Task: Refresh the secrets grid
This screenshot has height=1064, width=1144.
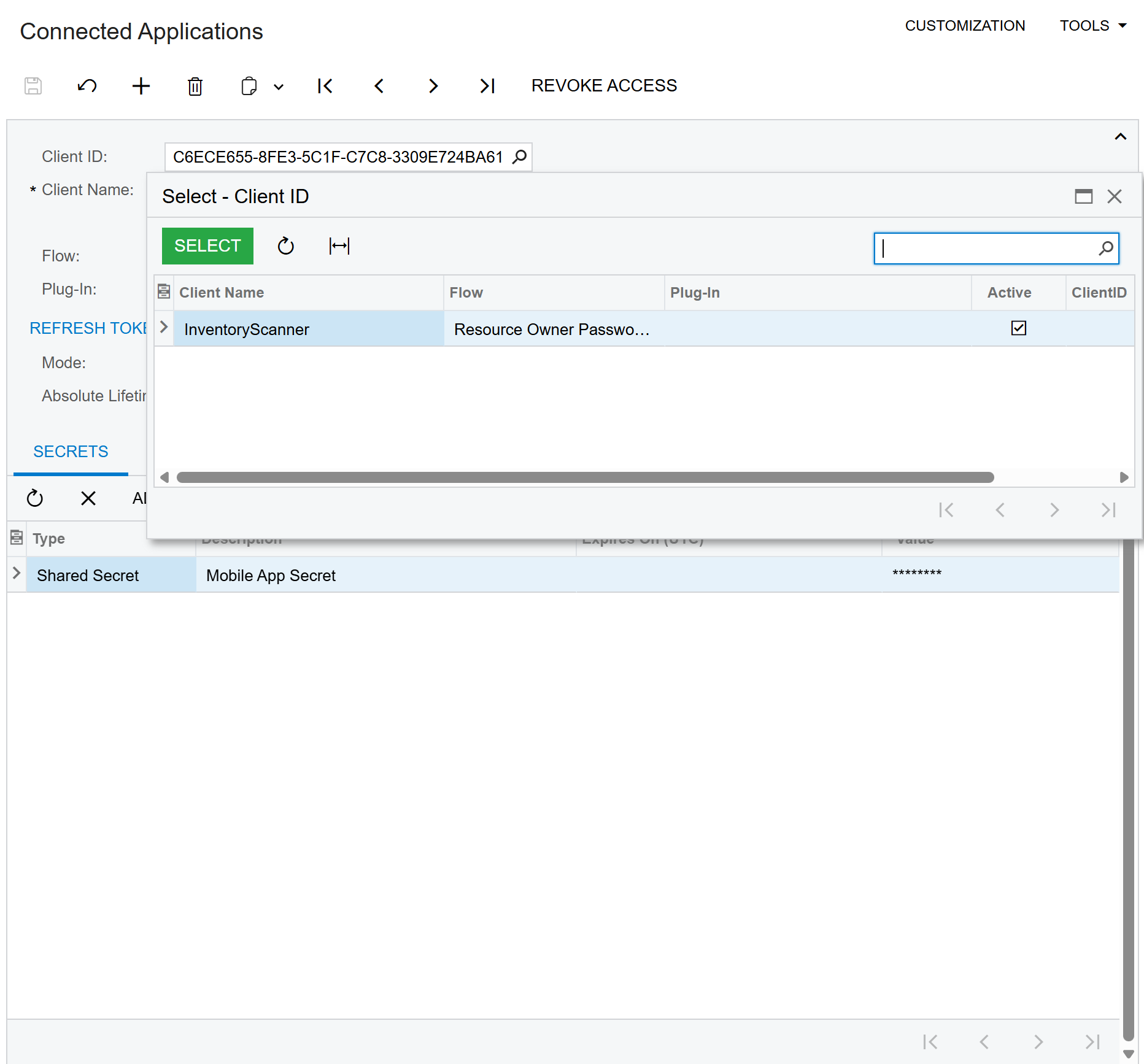Action: pyautogui.click(x=35, y=498)
